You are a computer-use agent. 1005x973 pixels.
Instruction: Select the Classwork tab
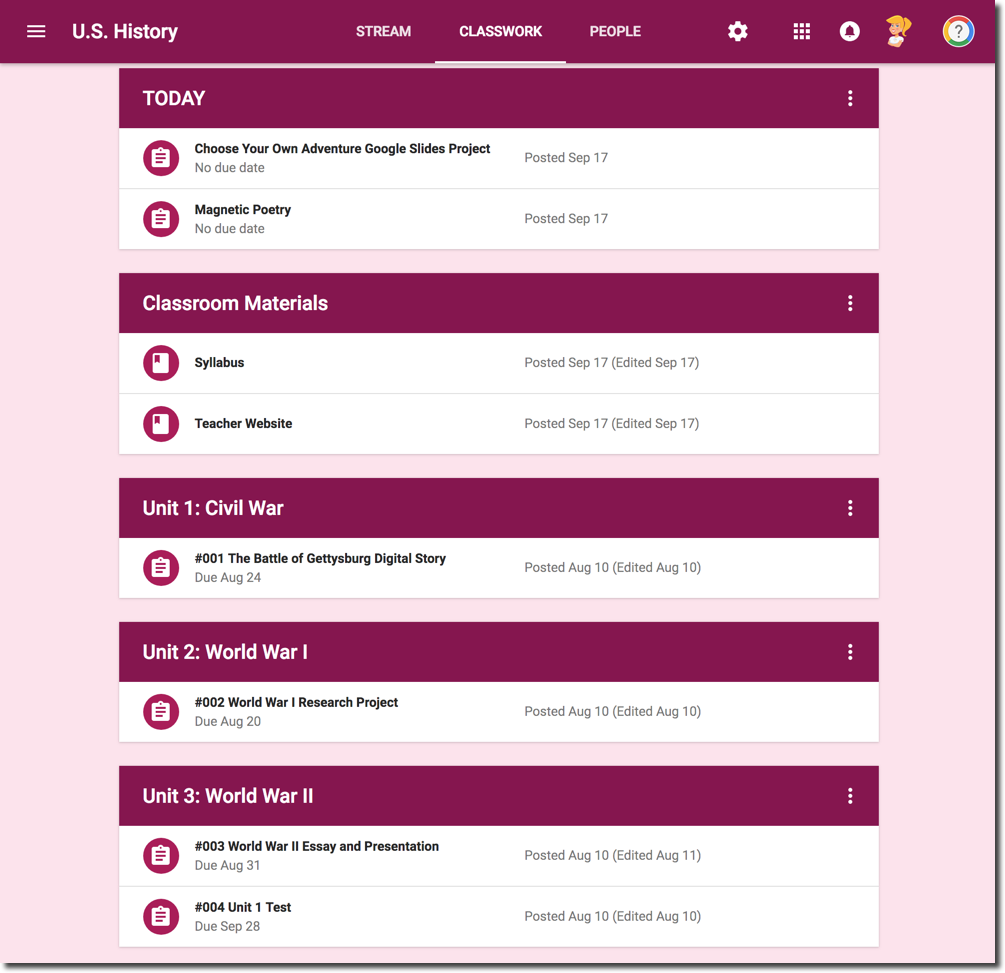point(501,31)
